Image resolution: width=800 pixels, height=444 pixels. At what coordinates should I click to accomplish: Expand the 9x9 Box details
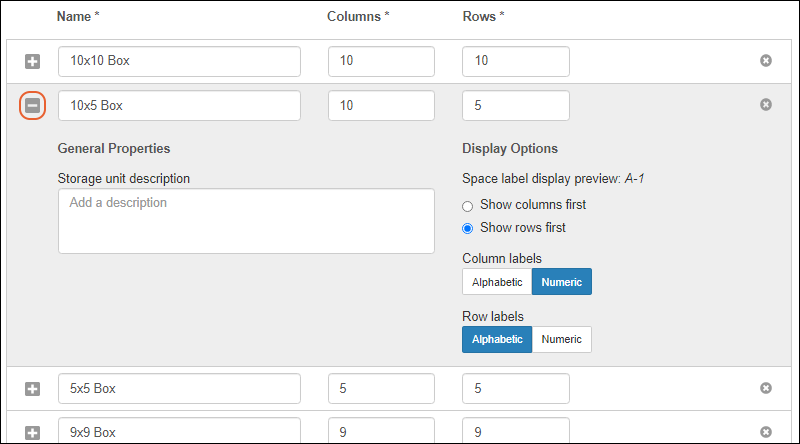(x=32, y=432)
